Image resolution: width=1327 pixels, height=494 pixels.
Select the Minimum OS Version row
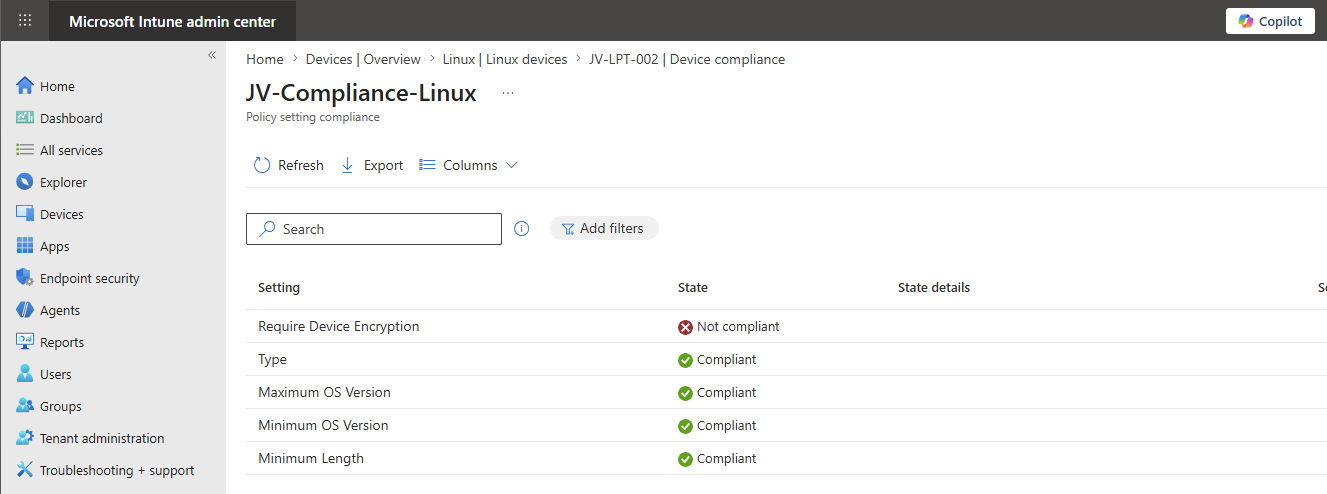tap(786, 425)
